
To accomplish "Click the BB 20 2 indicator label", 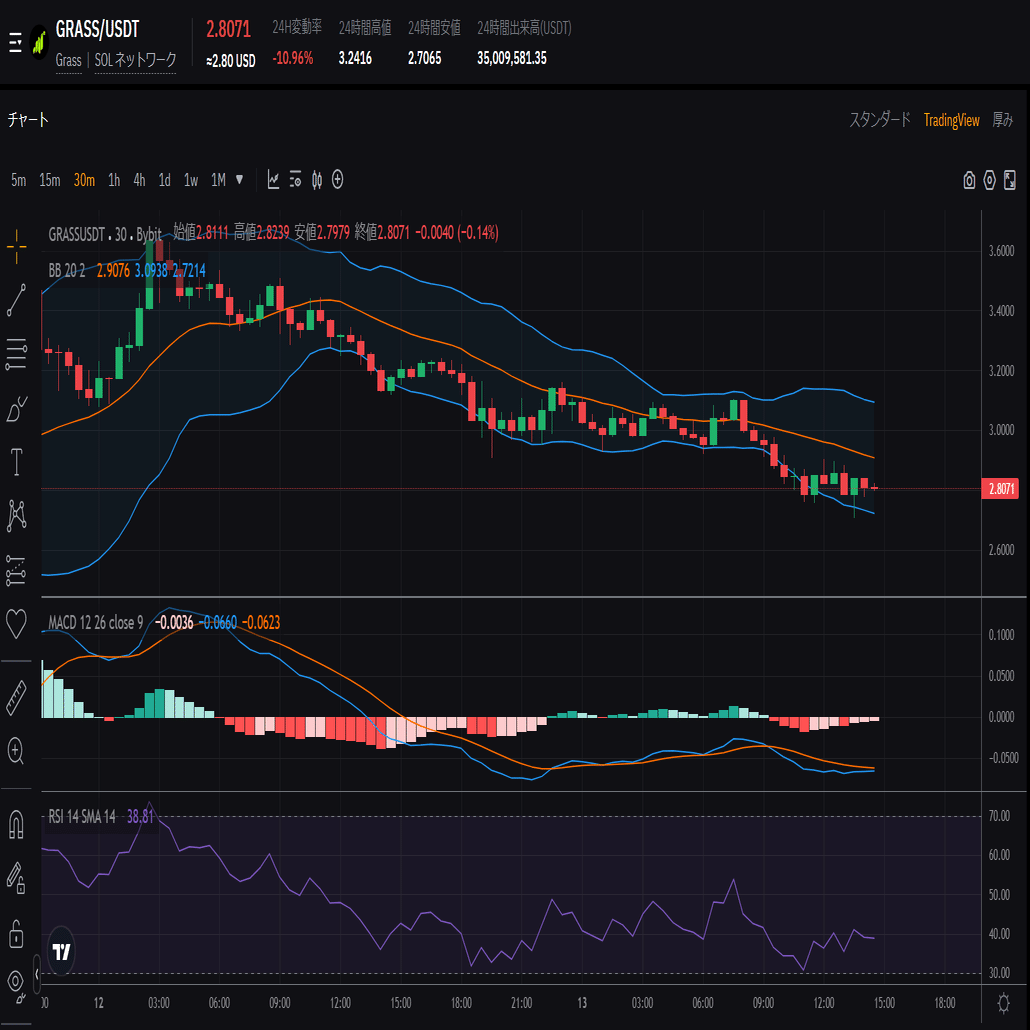I will click(x=66, y=271).
